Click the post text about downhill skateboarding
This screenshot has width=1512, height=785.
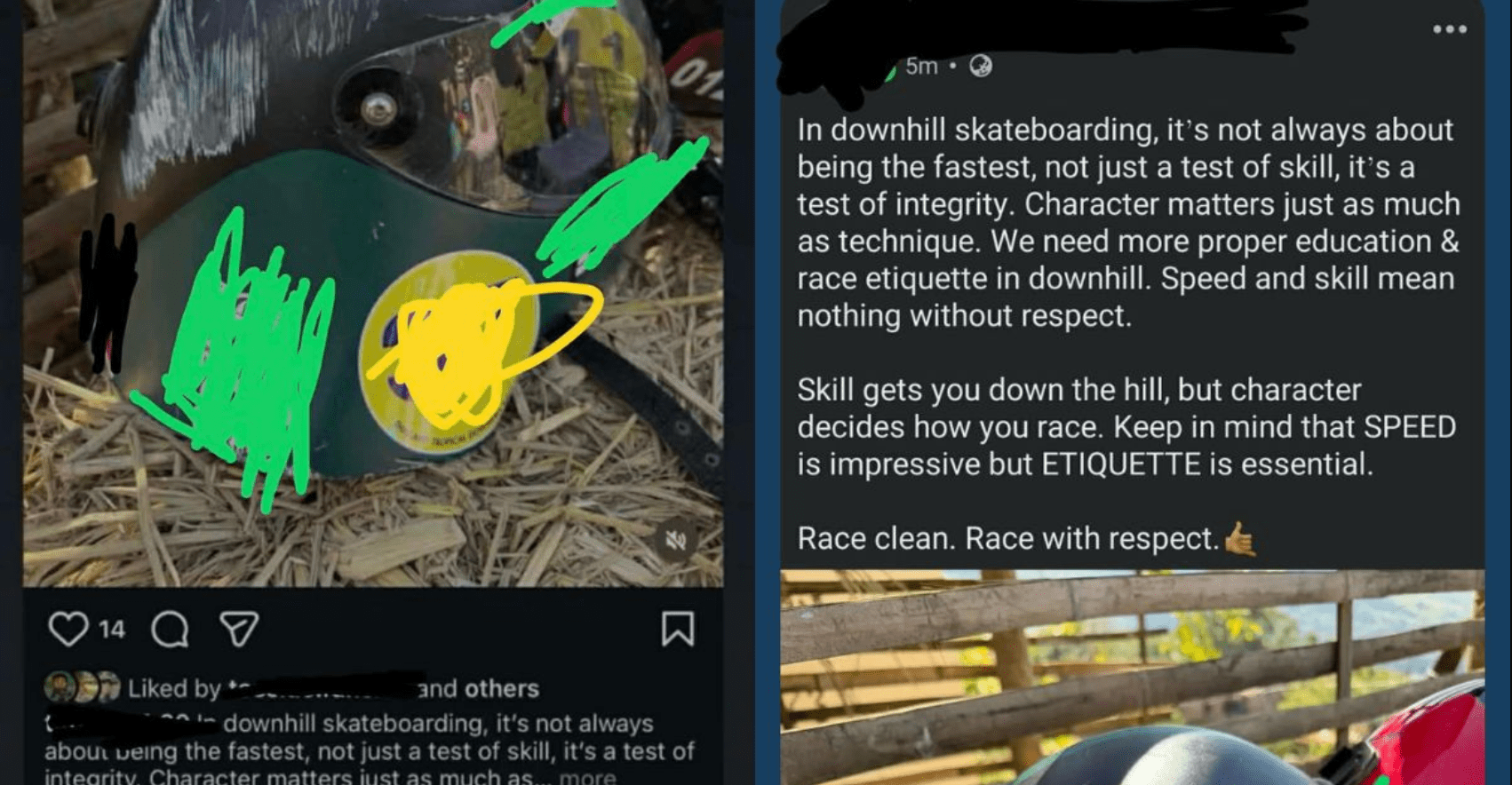pyautogui.click(x=1128, y=334)
